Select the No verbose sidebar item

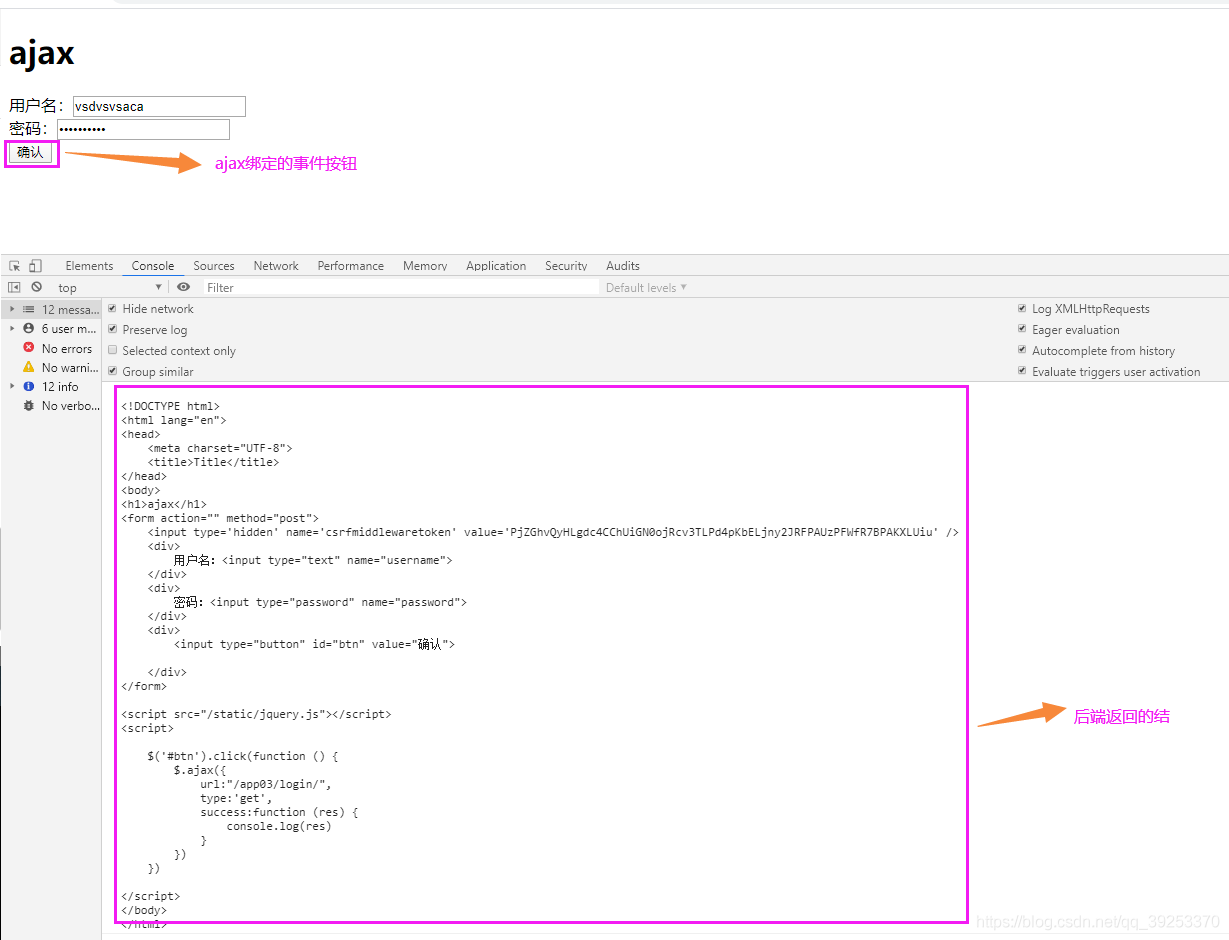[51, 406]
